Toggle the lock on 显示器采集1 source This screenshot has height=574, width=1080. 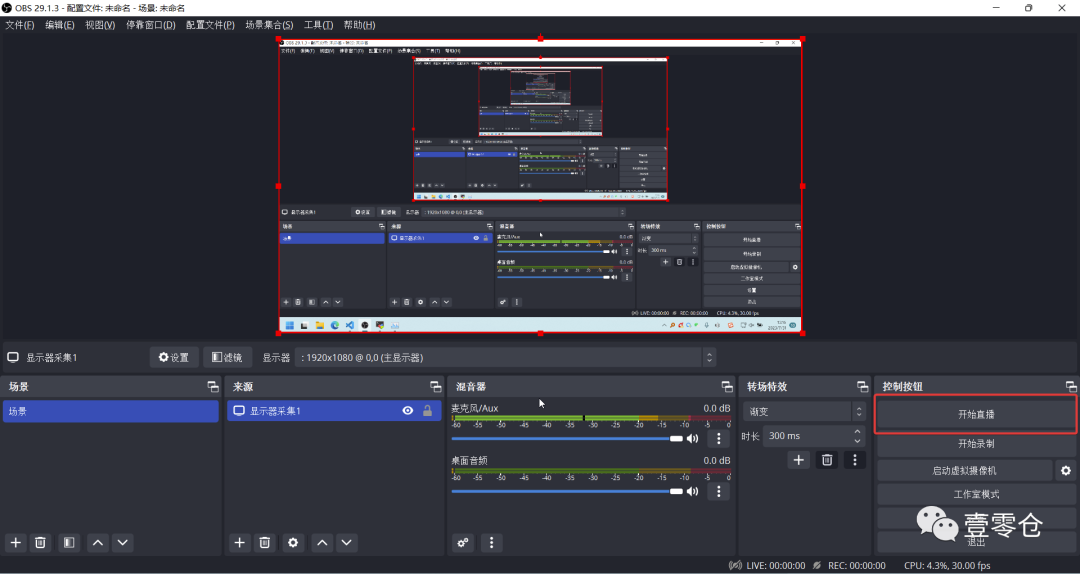pyautogui.click(x=428, y=411)
